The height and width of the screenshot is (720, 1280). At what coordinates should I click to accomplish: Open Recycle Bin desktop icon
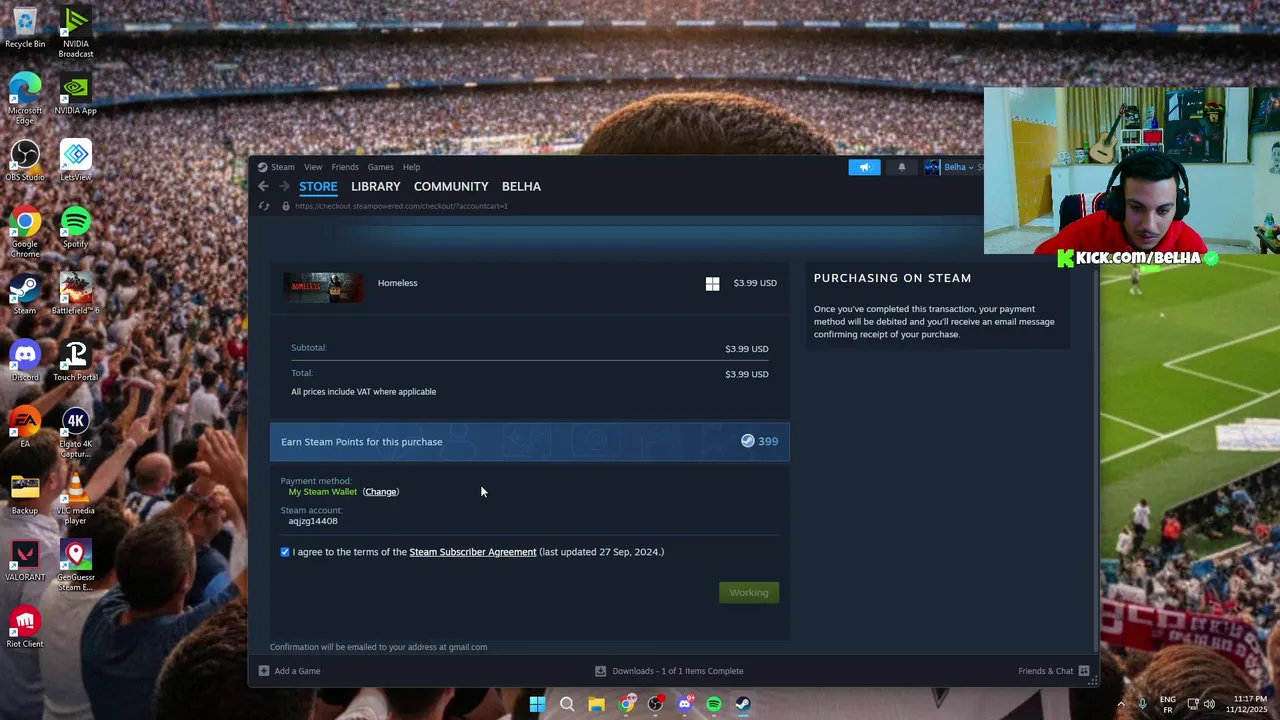25,29
